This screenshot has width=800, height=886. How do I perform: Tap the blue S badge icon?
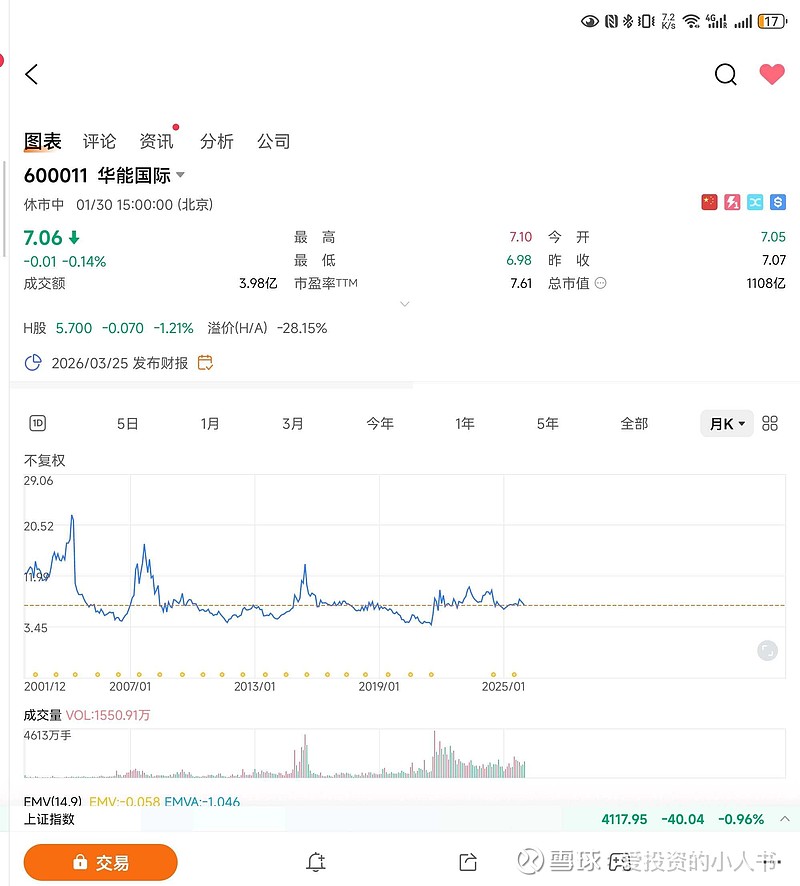coord(778,202)
